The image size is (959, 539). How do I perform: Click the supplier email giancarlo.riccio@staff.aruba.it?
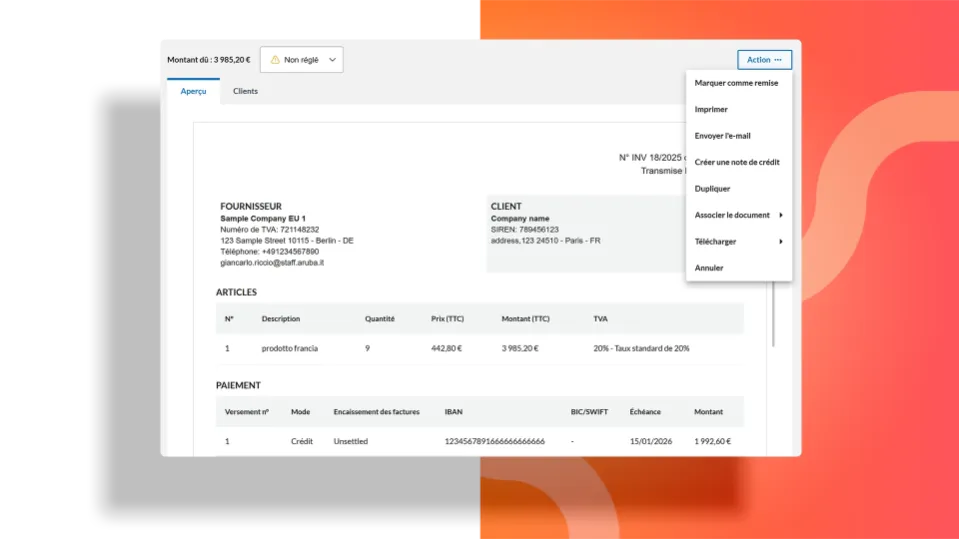(271, 263)
